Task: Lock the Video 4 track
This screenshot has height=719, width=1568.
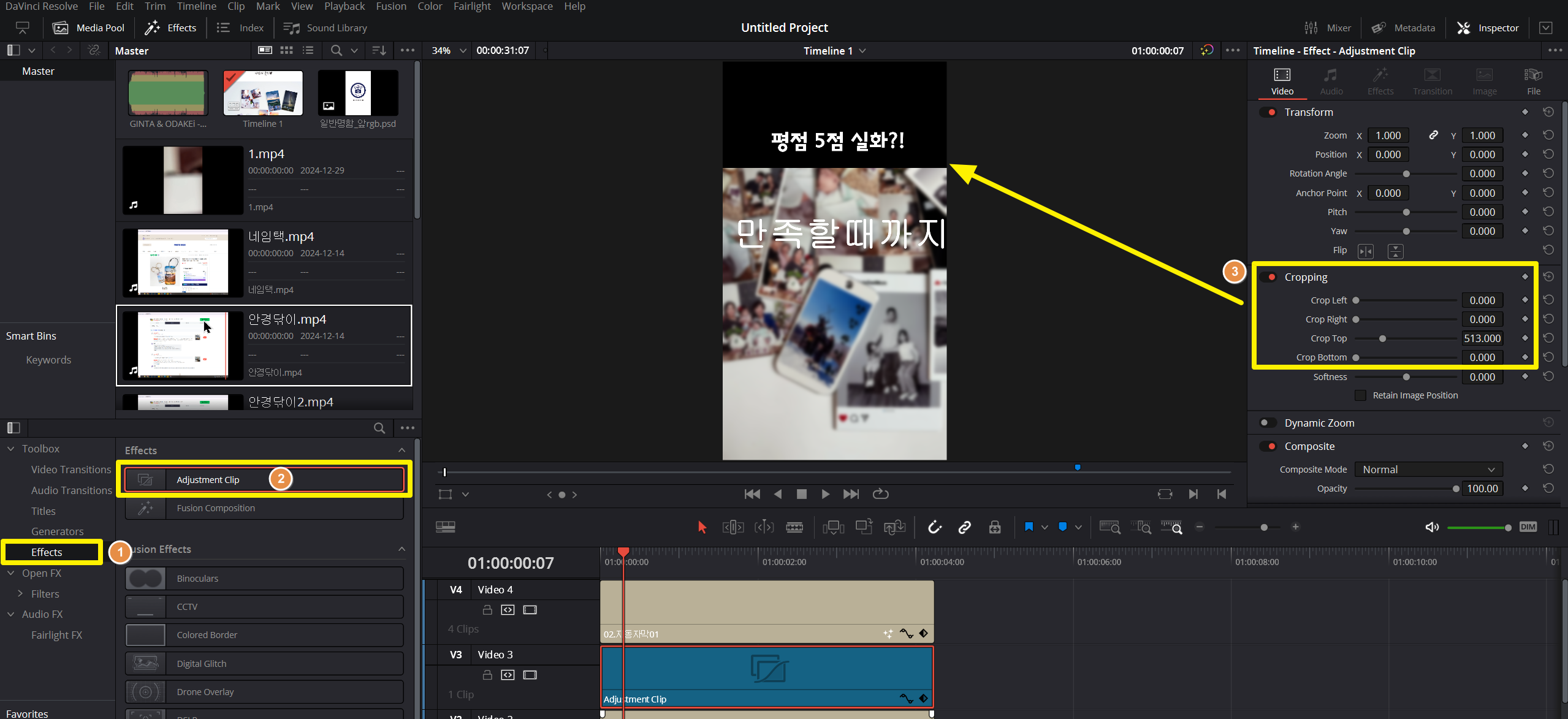Action: tap(487, 610)
